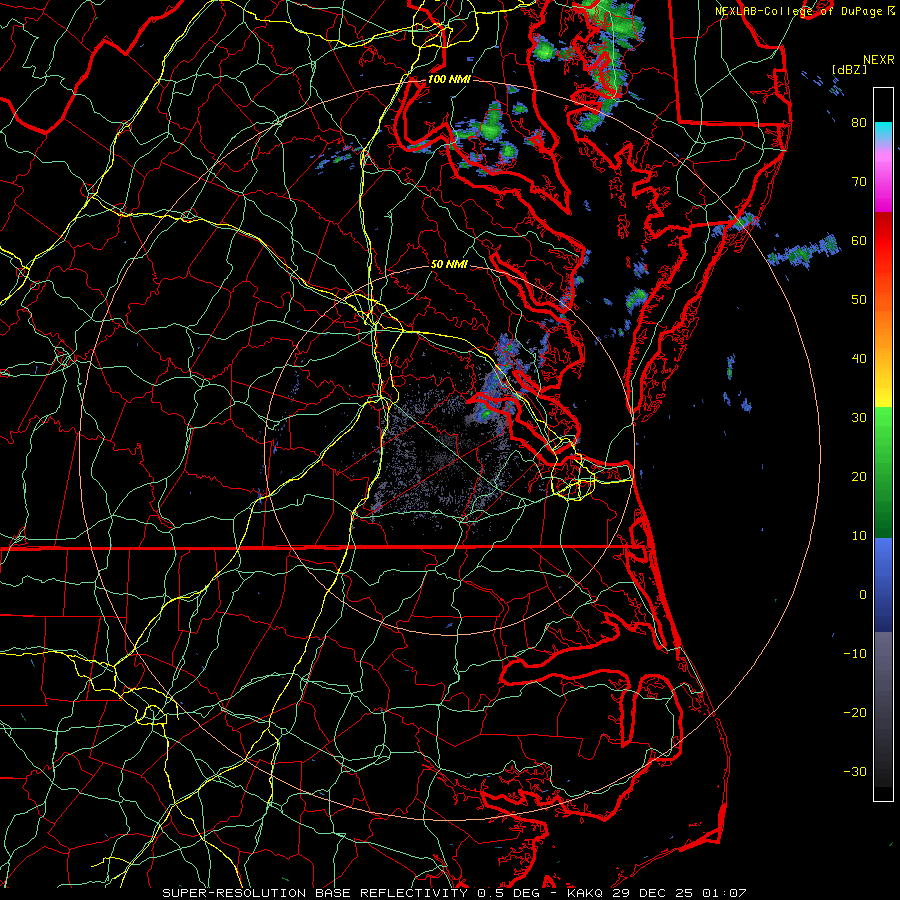Click the -10 dBZ scale value
Screen dimensions: 900x900
click(855, 654)
